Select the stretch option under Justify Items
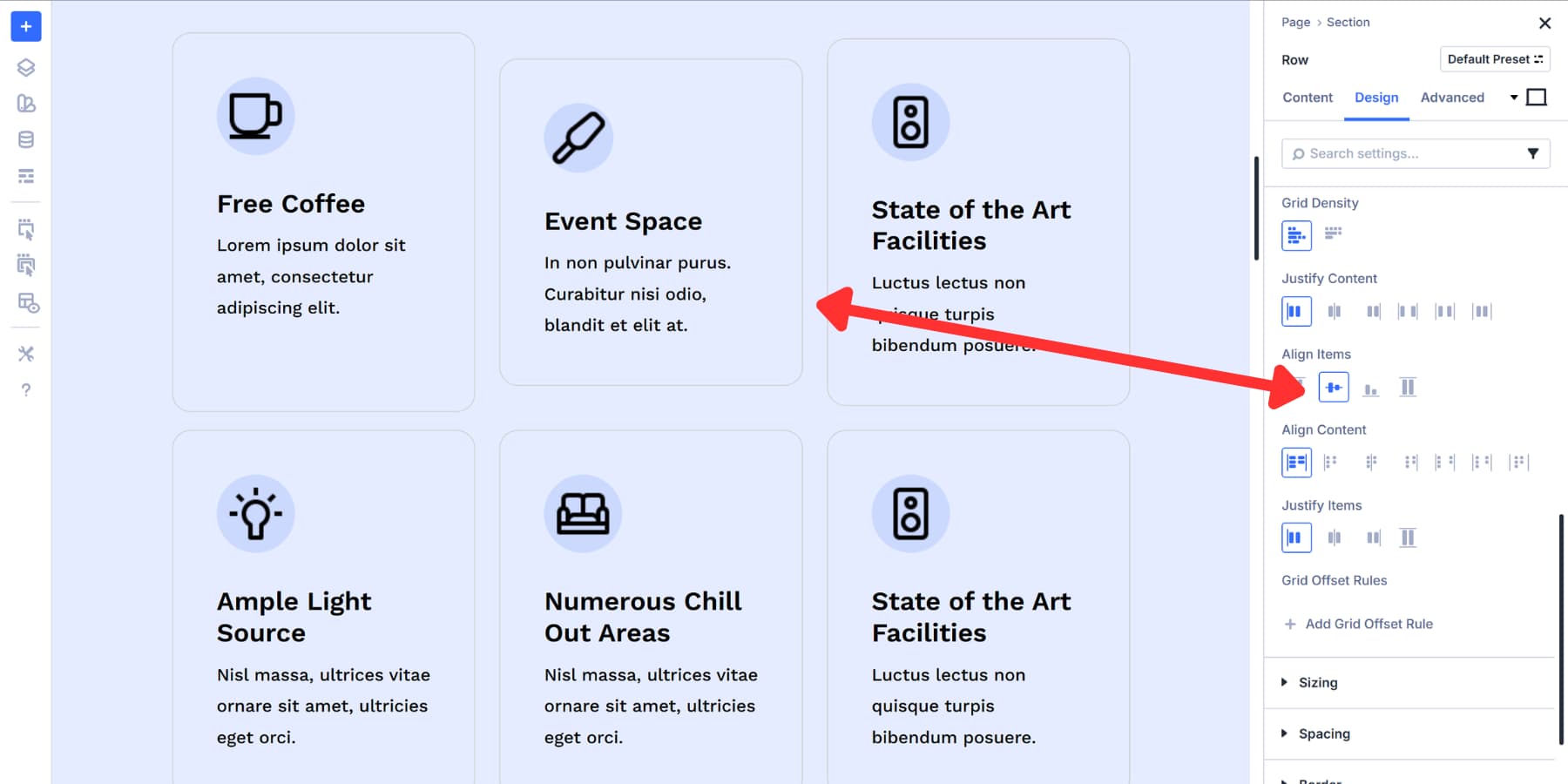The width and height of the screenshot is (1568, 784). pyautogui.click(x=1408, y=537)
